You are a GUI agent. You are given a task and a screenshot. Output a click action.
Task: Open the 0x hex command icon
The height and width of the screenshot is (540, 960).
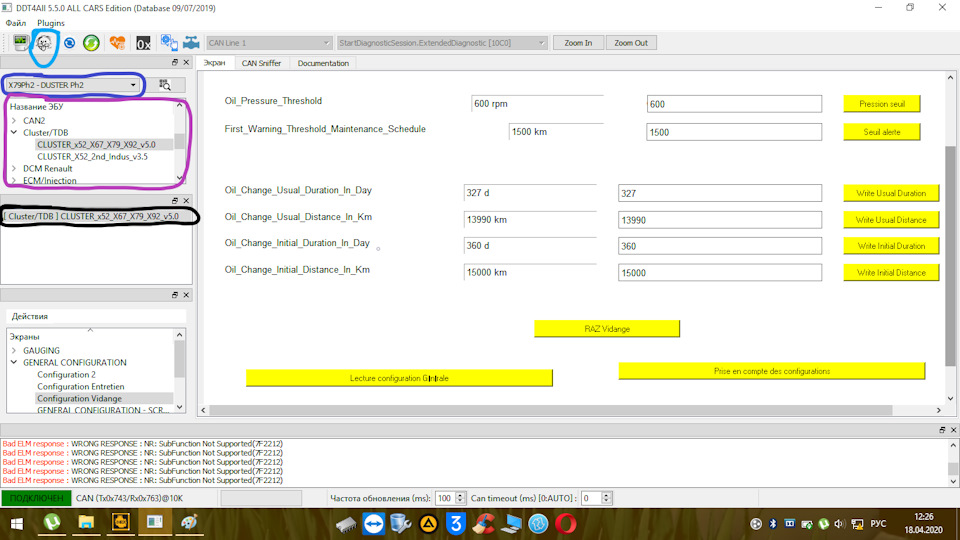[x=143, y=43]
